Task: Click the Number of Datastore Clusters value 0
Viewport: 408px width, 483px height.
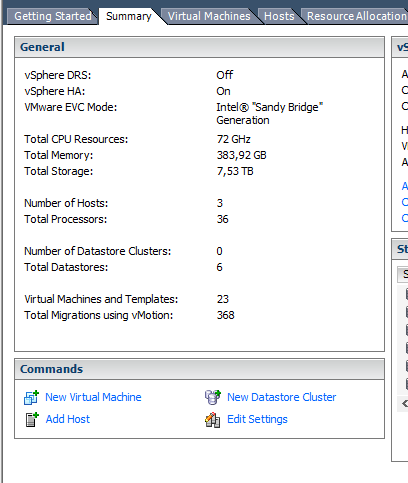Action: tap(219, 251)
